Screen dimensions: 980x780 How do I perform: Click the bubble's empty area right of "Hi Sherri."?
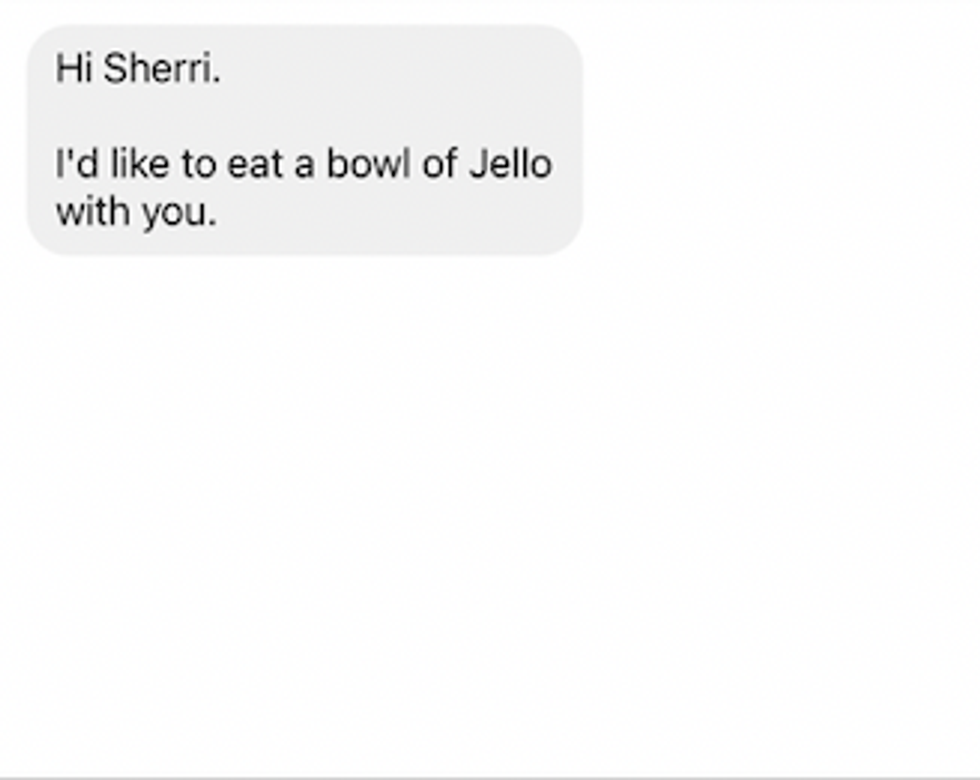[400, 69]
